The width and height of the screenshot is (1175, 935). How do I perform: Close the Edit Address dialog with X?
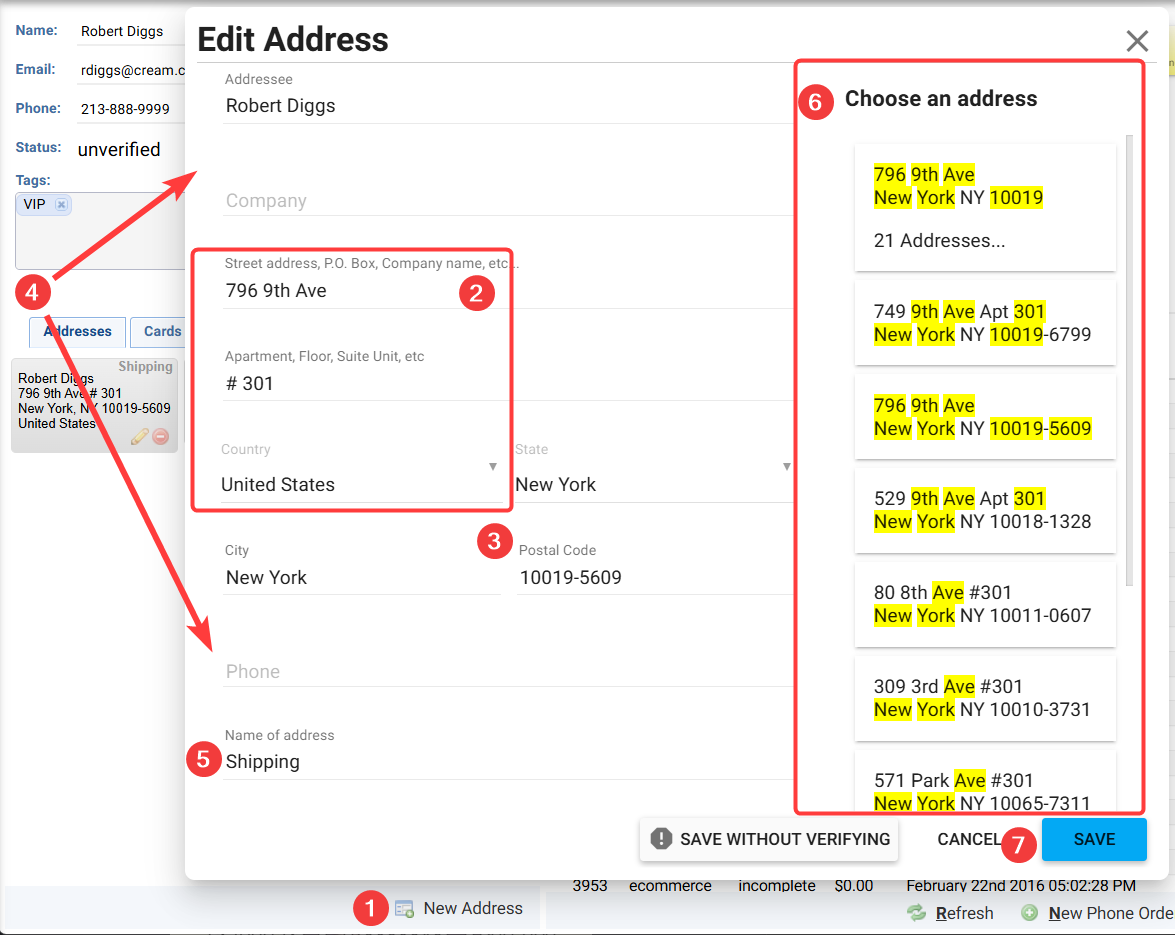(1137, 41)
